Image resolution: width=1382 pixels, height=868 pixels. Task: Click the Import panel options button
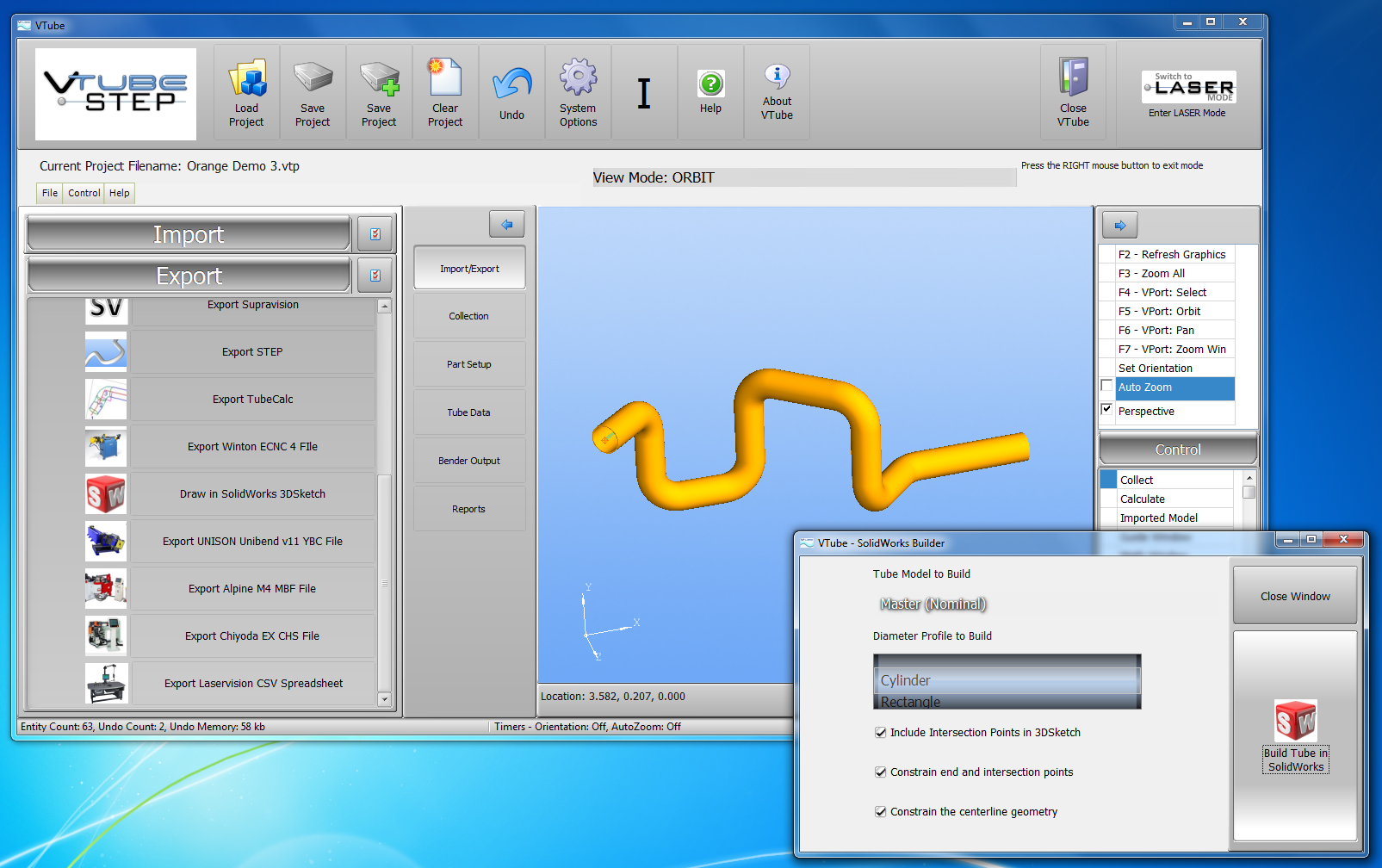point(375,234)
